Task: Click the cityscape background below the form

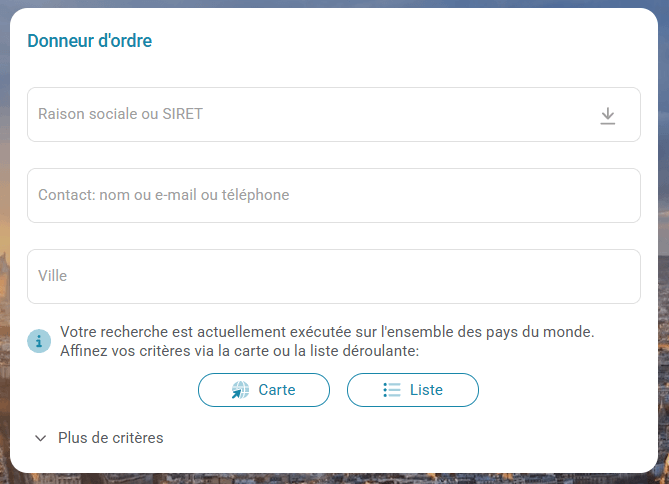Action: coord(334,478)
